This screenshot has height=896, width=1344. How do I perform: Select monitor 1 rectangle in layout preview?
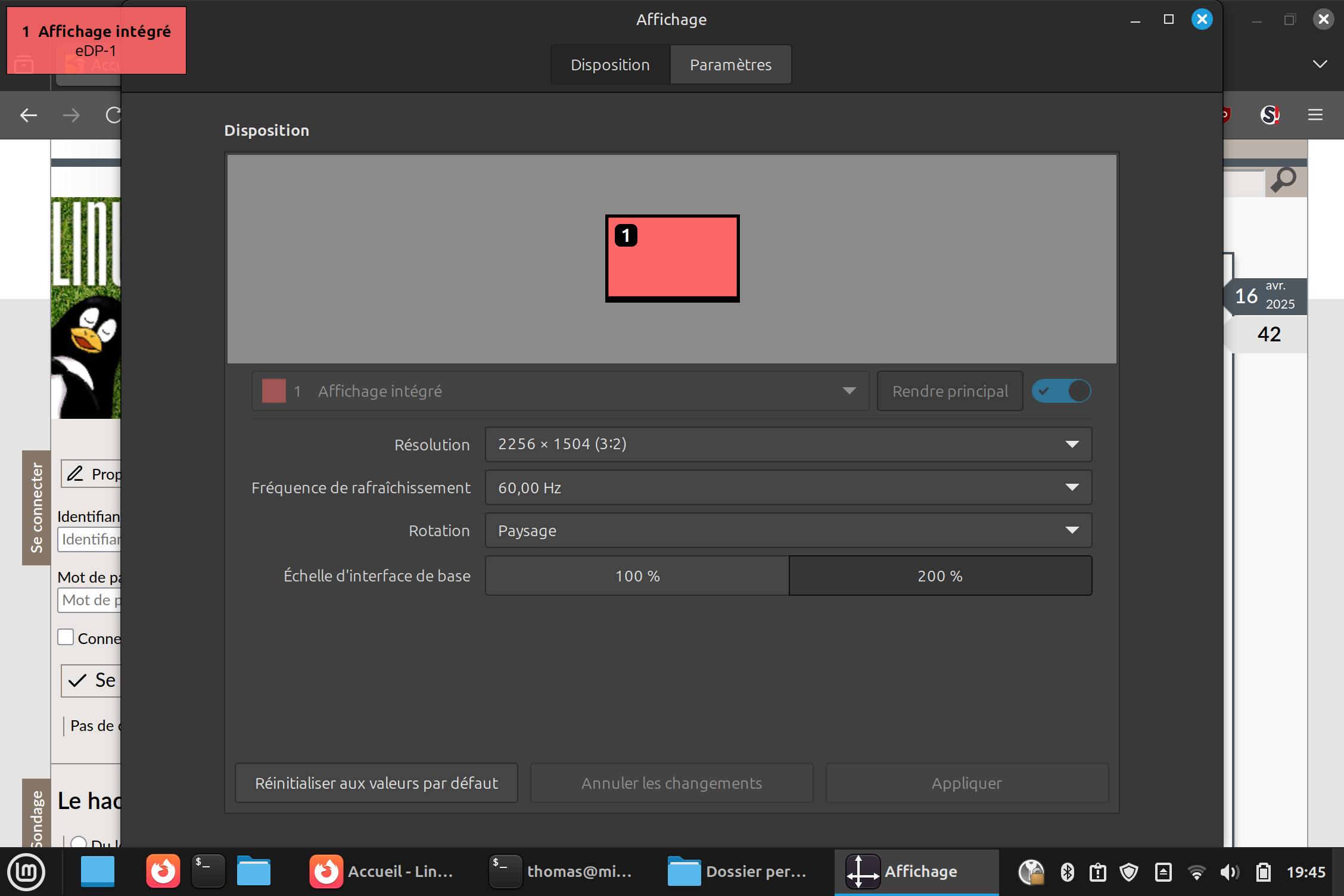[x=672, y=259]
